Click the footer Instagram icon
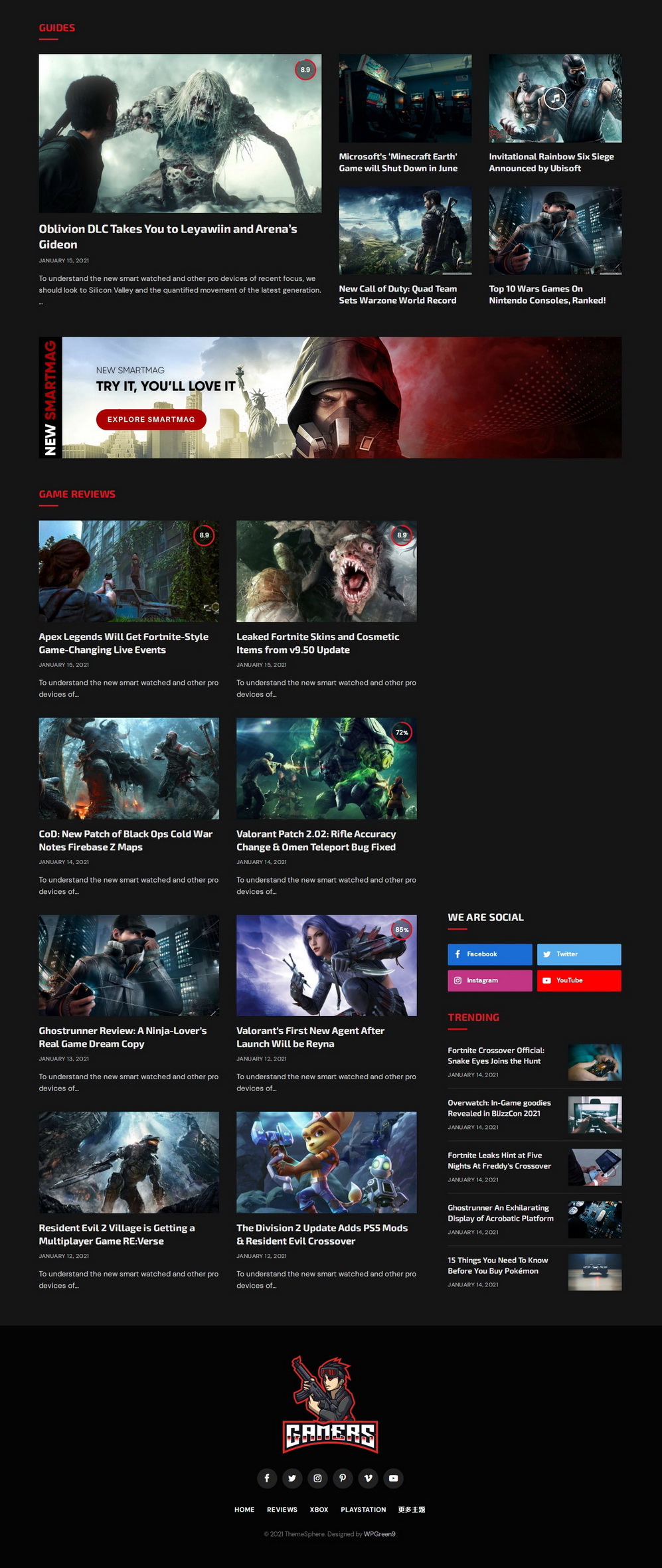 pyautogui.click(x=317, y=1478)
